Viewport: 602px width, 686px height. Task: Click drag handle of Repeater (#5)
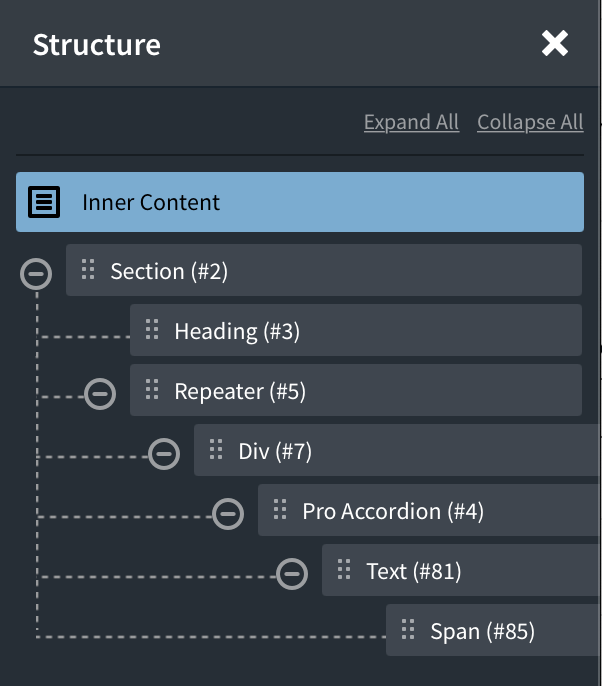coord(152,390)
